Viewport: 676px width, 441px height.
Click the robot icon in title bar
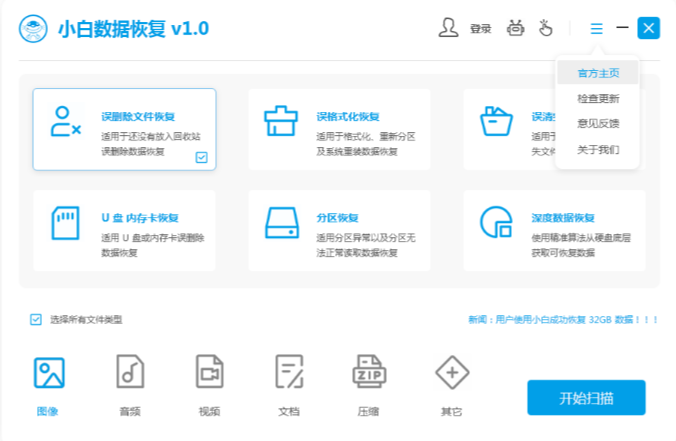[517, 28]
